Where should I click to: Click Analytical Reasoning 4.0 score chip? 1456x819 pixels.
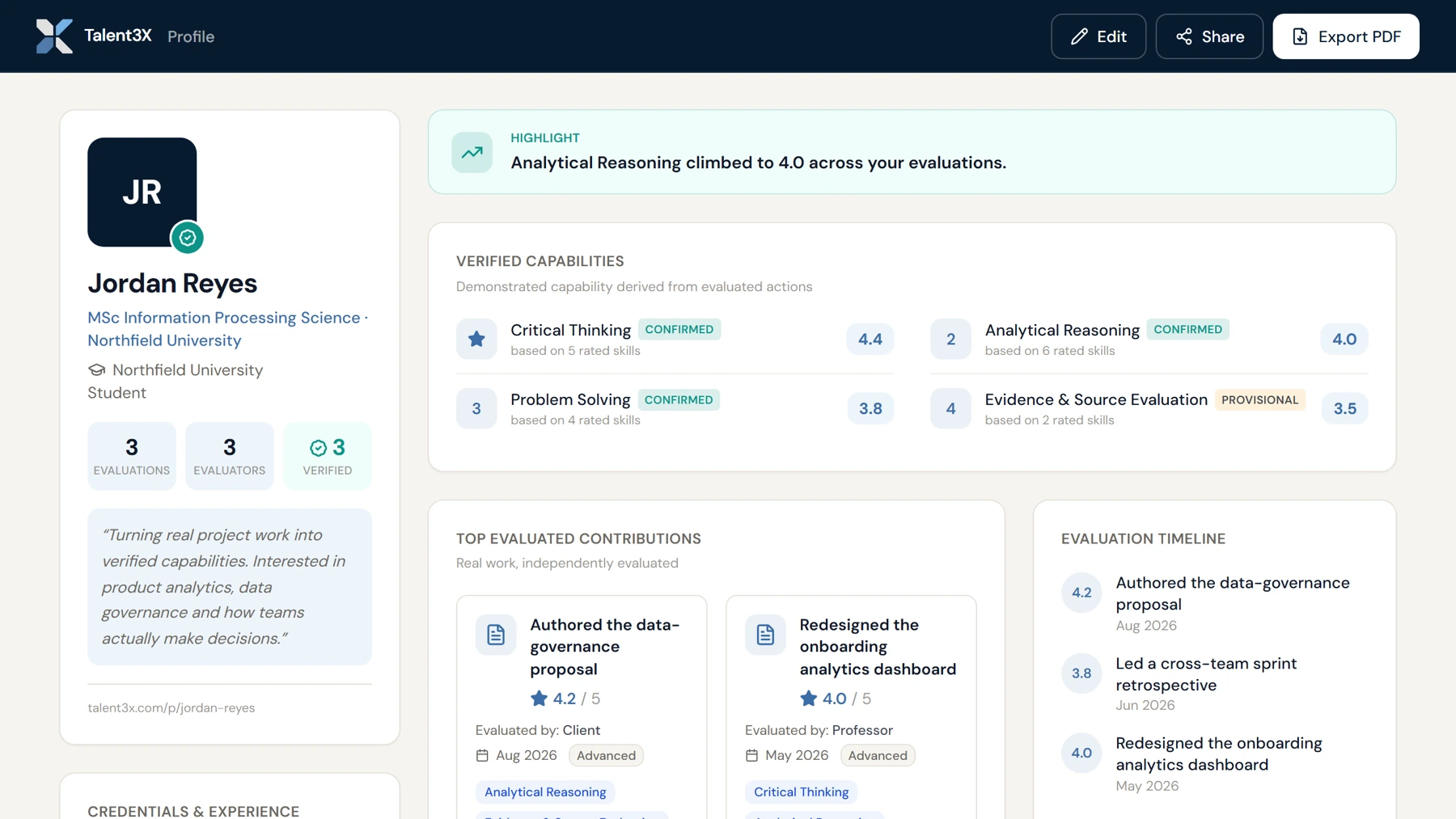click(1344, 340)
